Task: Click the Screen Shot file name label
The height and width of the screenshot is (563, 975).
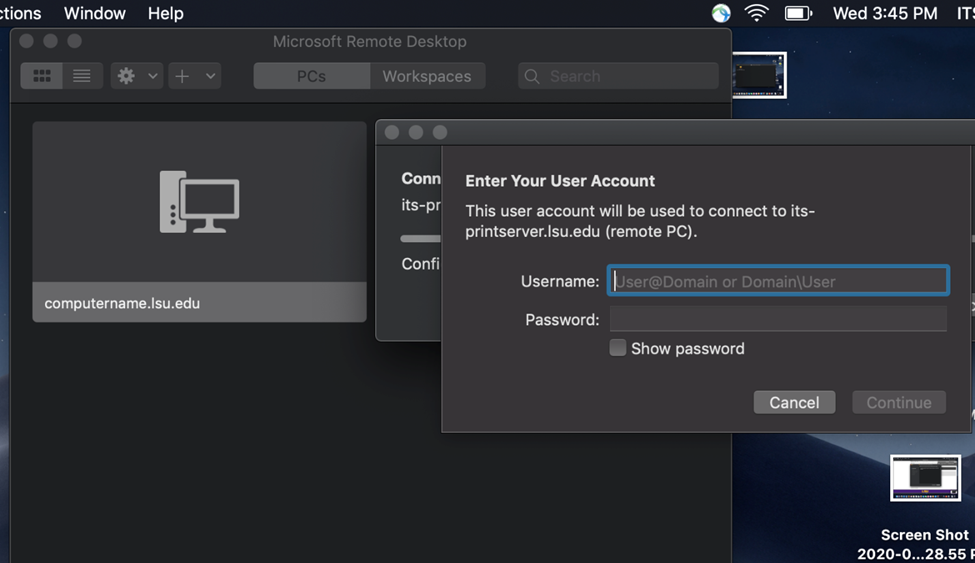Action: point(916,544)
